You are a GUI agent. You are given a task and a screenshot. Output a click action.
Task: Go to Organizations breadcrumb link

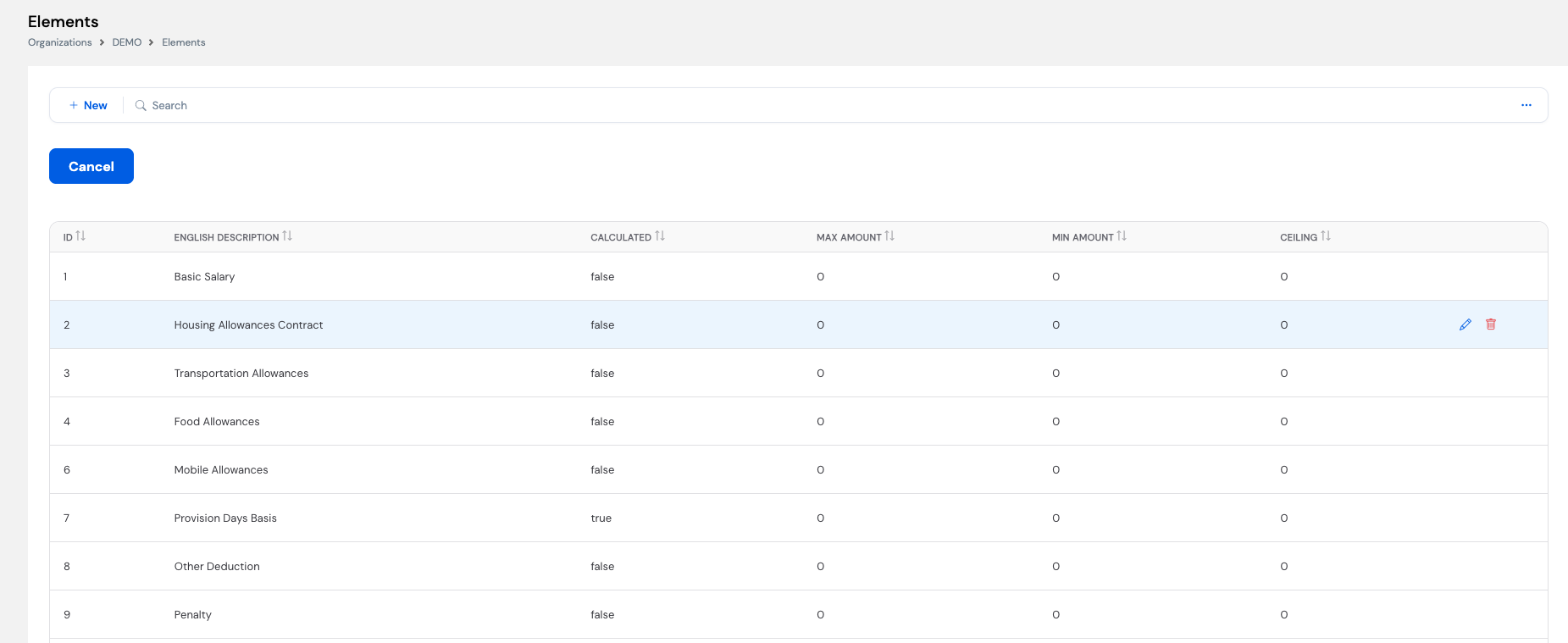(x=60, y=42)
